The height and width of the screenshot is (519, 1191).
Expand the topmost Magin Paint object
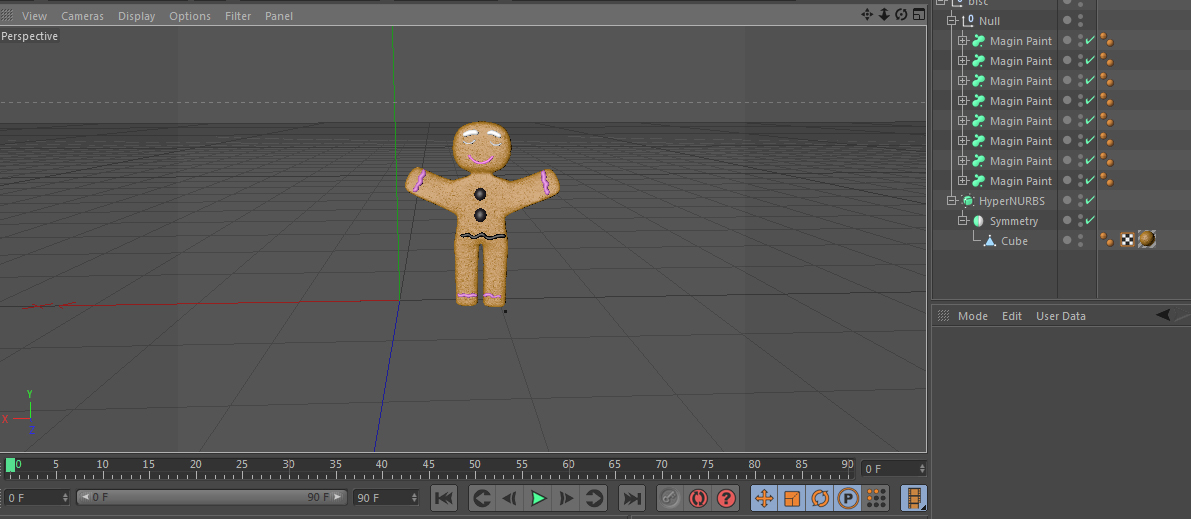[962, 40]
